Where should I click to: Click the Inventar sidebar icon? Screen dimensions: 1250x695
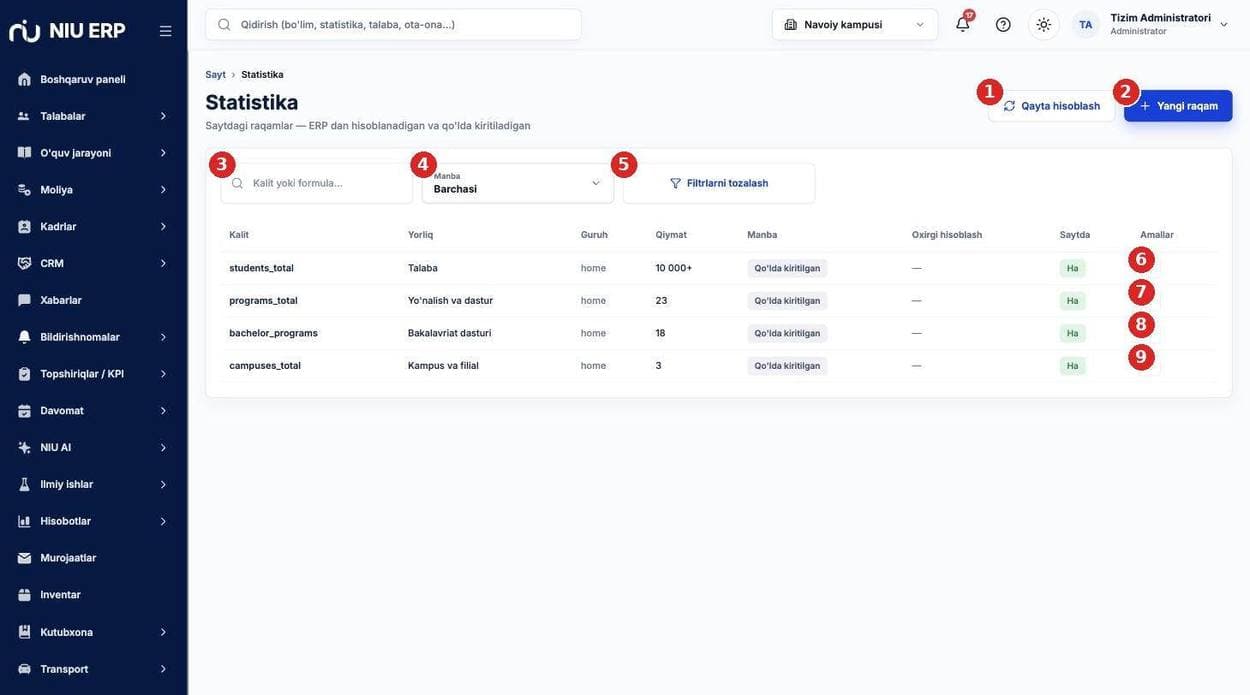[24, 595]
